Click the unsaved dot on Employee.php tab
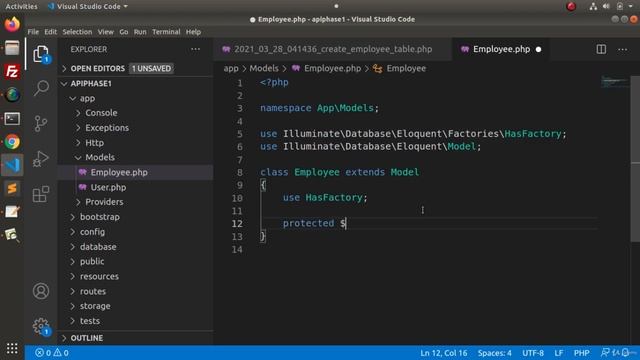Screen dimensions: 640x360 coord(538,49)
